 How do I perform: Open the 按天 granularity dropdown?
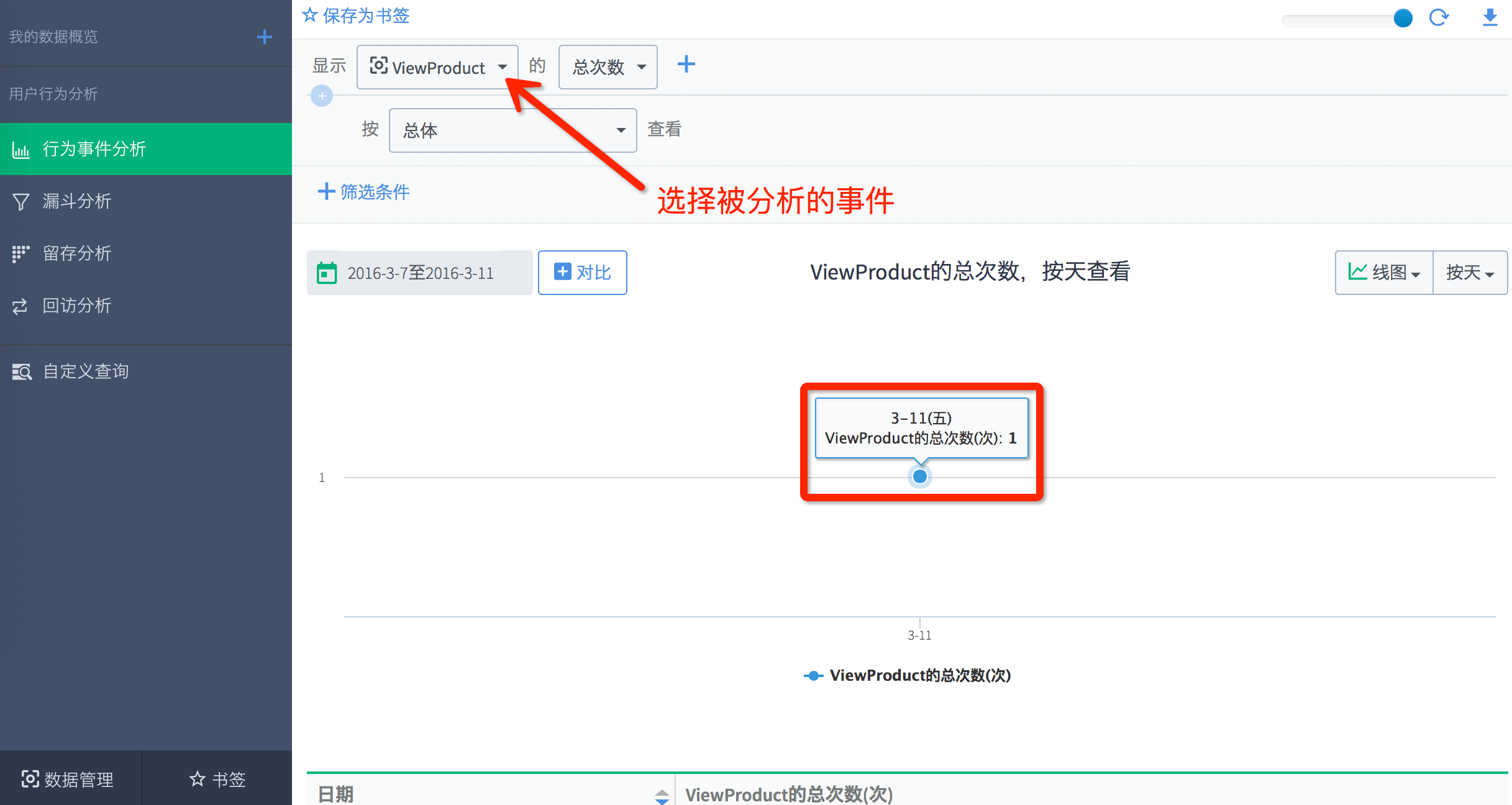1469,273
